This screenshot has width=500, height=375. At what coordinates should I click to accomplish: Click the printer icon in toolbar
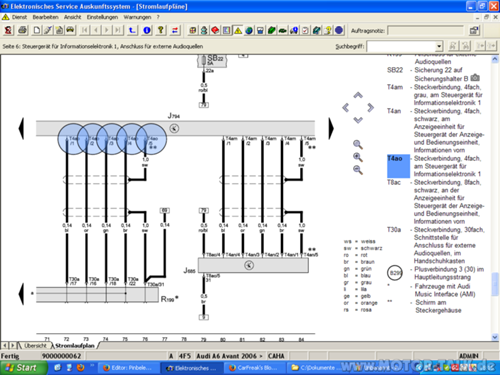coord(22,30)
